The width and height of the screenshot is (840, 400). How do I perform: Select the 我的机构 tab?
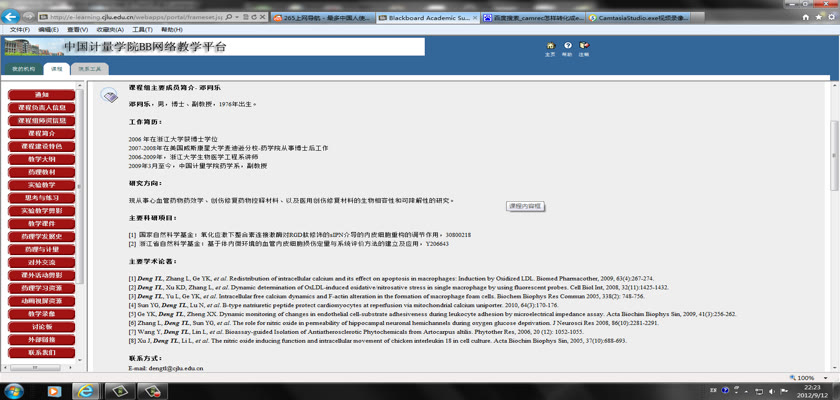pyautogui.click(x=23, y=69)
